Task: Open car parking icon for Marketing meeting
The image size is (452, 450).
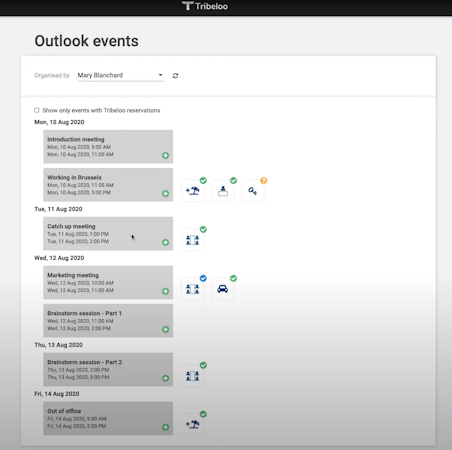Action: pyautogui.click(x=223, y=289)
